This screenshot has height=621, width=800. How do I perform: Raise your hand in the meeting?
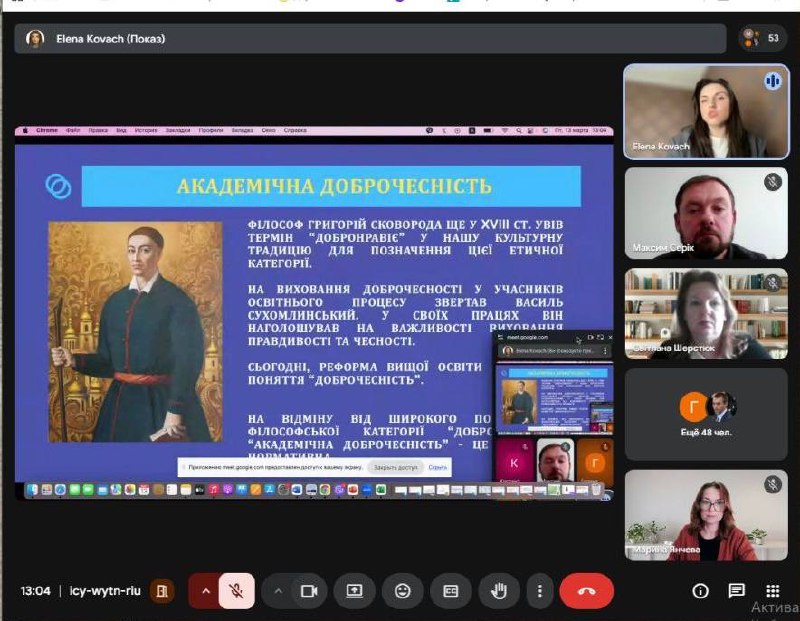pyautogui.click(x=498, y=591)
